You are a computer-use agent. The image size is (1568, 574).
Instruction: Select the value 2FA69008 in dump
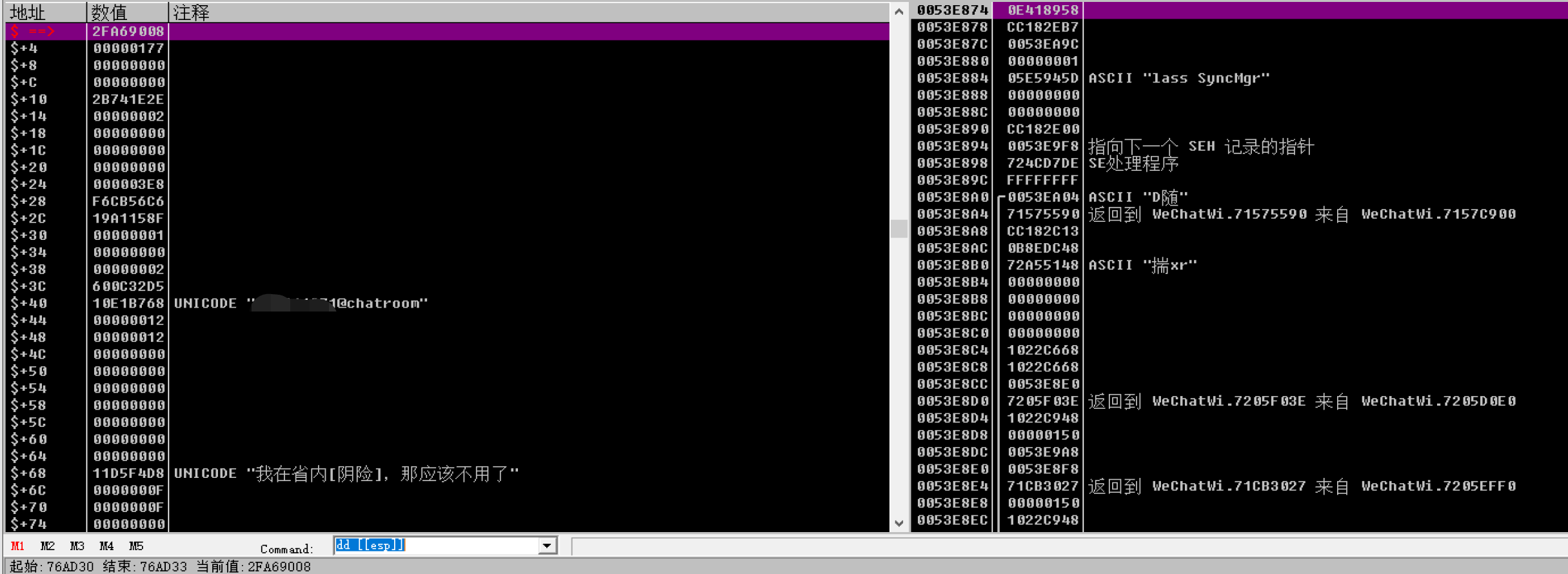128,31
